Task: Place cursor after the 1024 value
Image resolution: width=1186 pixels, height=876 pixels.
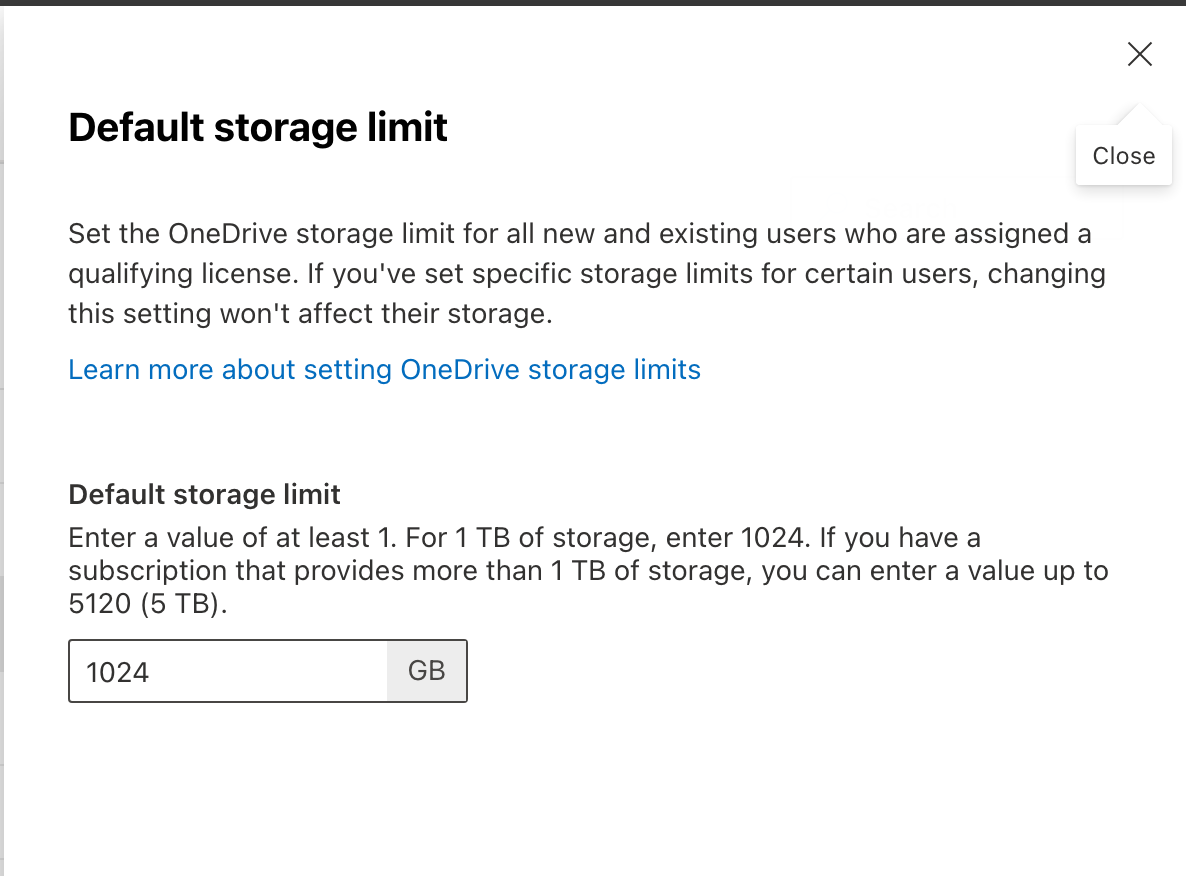Action: tap(151, 672)
